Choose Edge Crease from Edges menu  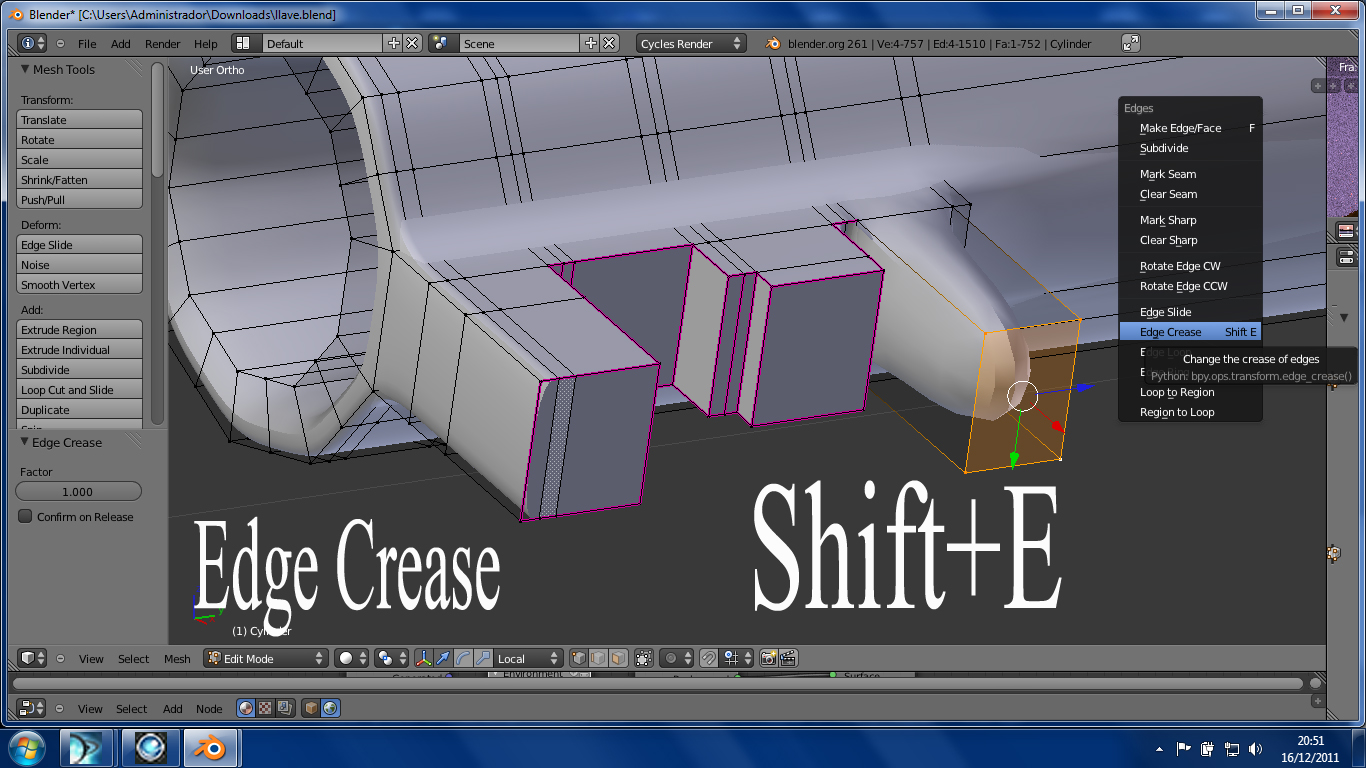[1190, 332]
